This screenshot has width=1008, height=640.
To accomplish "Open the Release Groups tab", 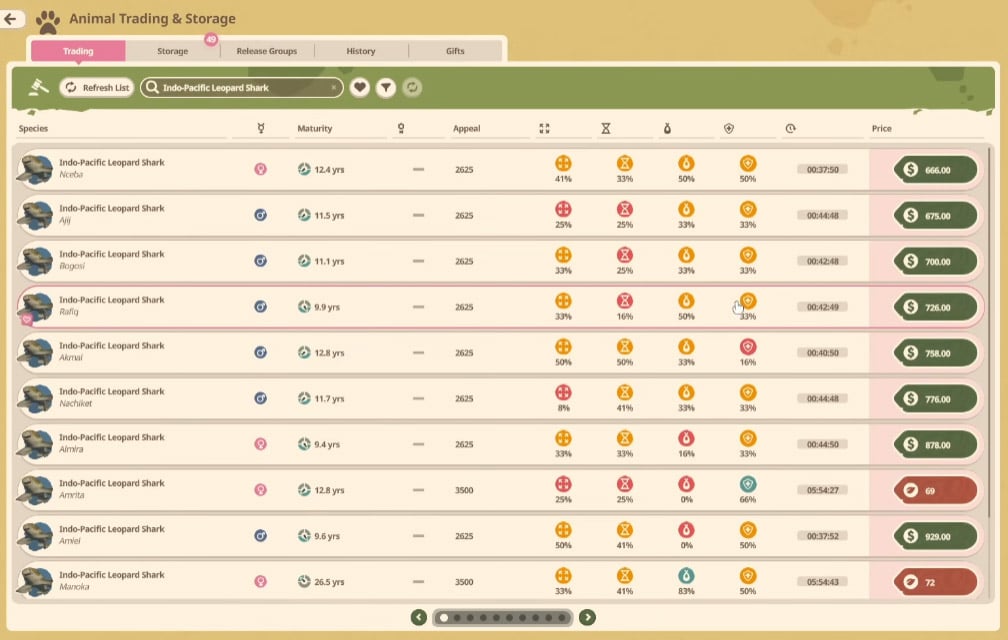I will pyautogui.click(x=266, y=51).
